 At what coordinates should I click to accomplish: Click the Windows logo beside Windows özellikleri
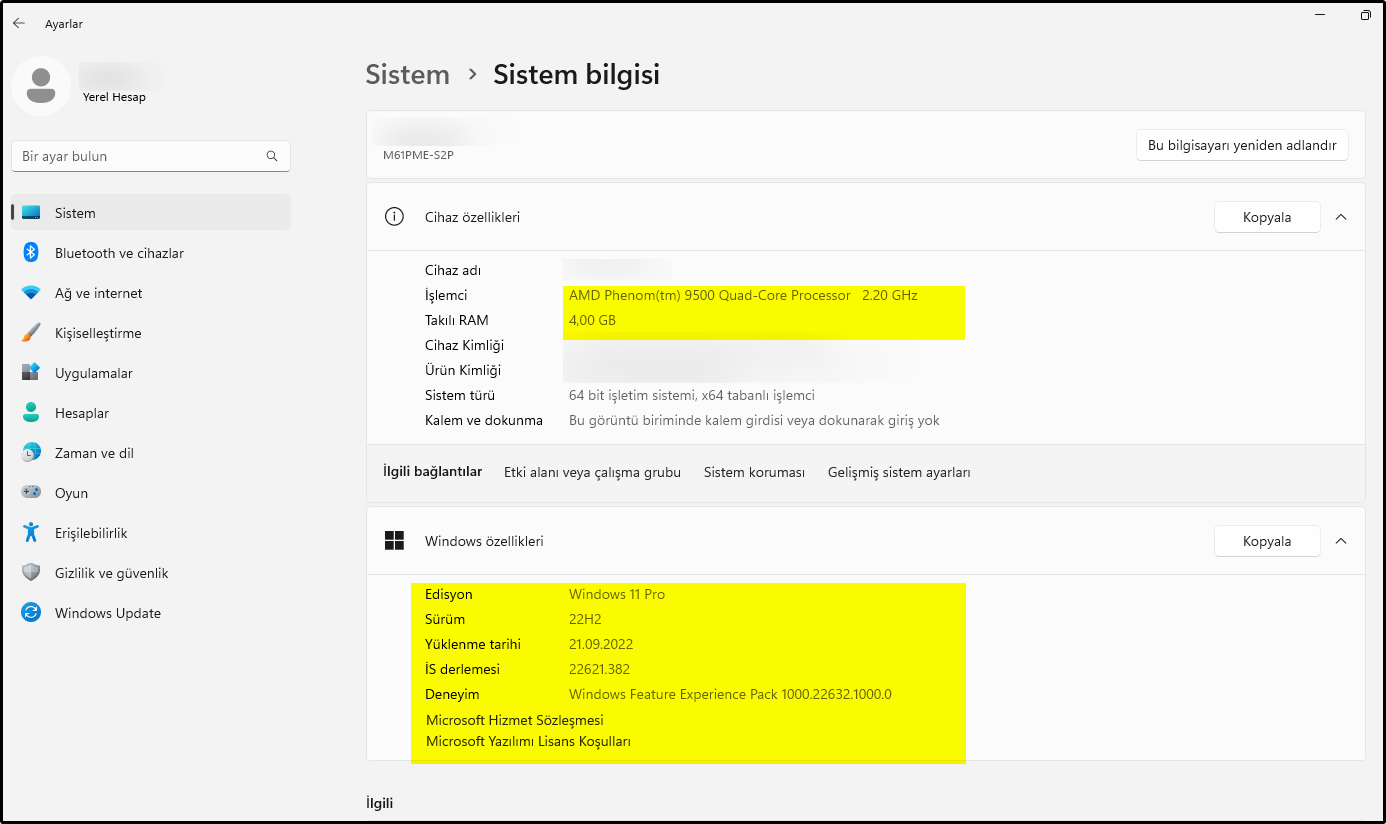pyautogui.click(x=394, y=541)
